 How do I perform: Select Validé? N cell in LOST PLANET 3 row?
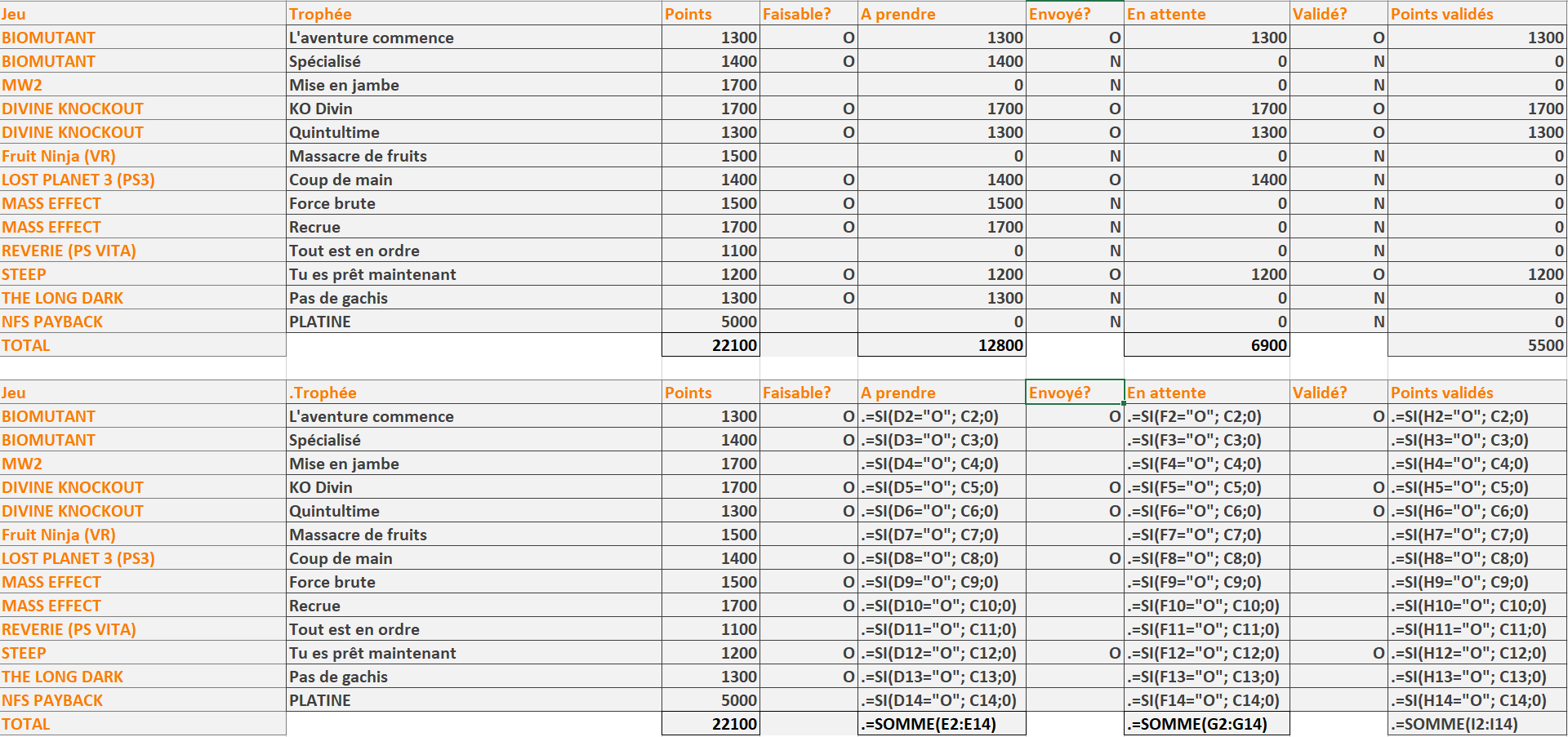point(1339,180)
